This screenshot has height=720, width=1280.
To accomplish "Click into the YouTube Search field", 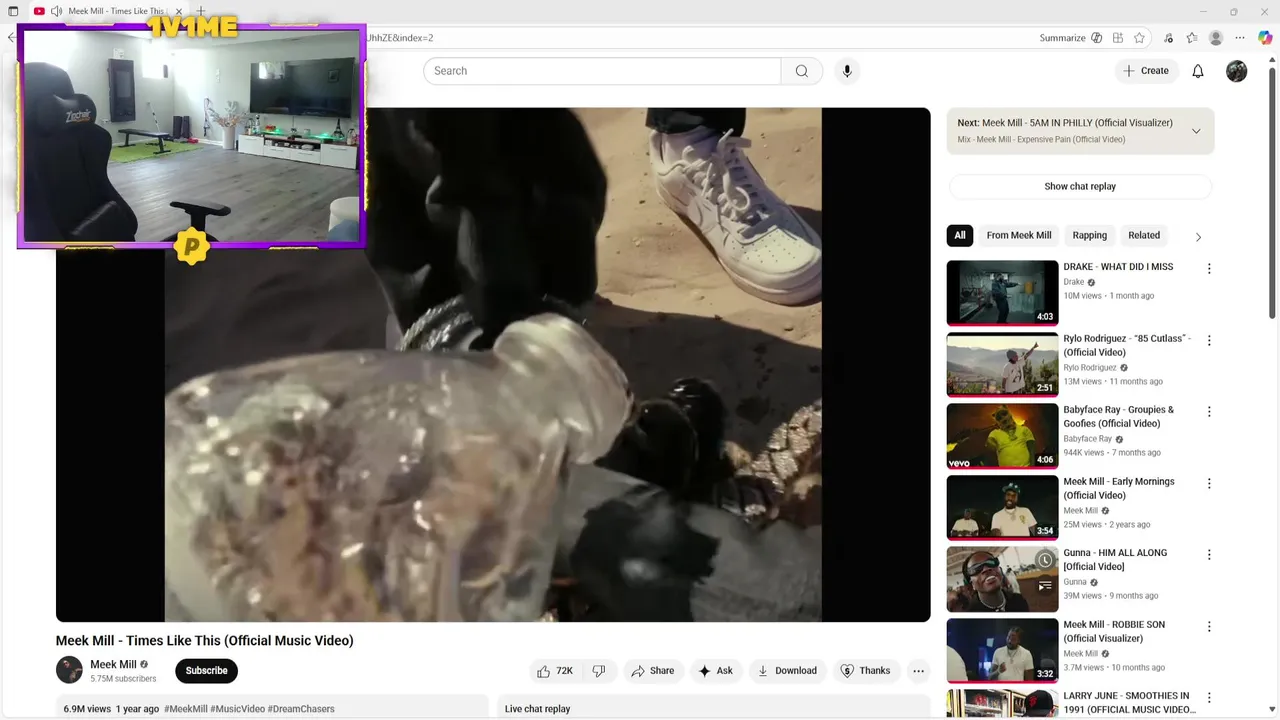I will pyautogui.click(x=602, y=71).
